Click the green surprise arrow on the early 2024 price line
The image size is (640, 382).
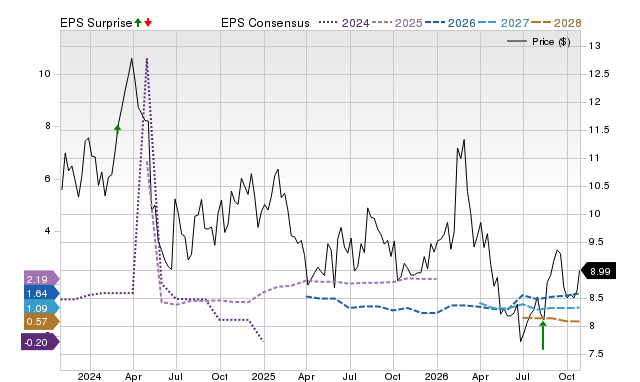click(x=118, y=130)
